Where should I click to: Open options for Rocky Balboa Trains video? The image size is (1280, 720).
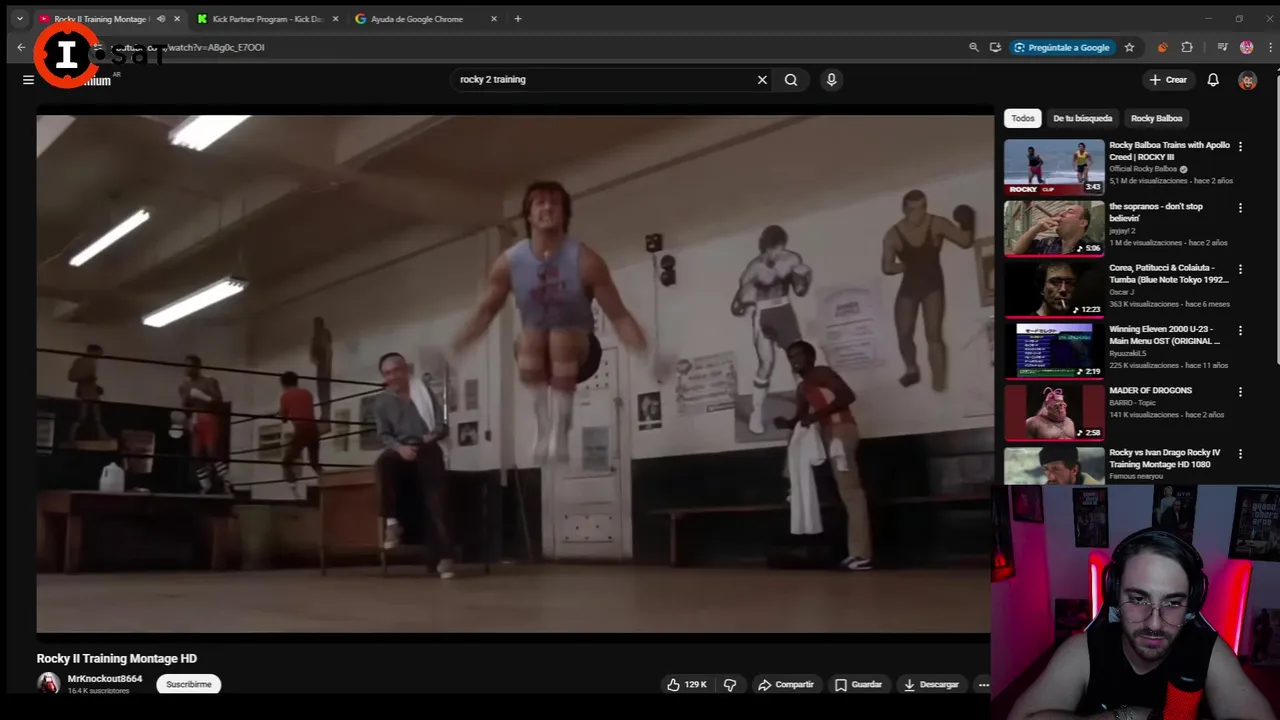click(x=1240, y=146)
